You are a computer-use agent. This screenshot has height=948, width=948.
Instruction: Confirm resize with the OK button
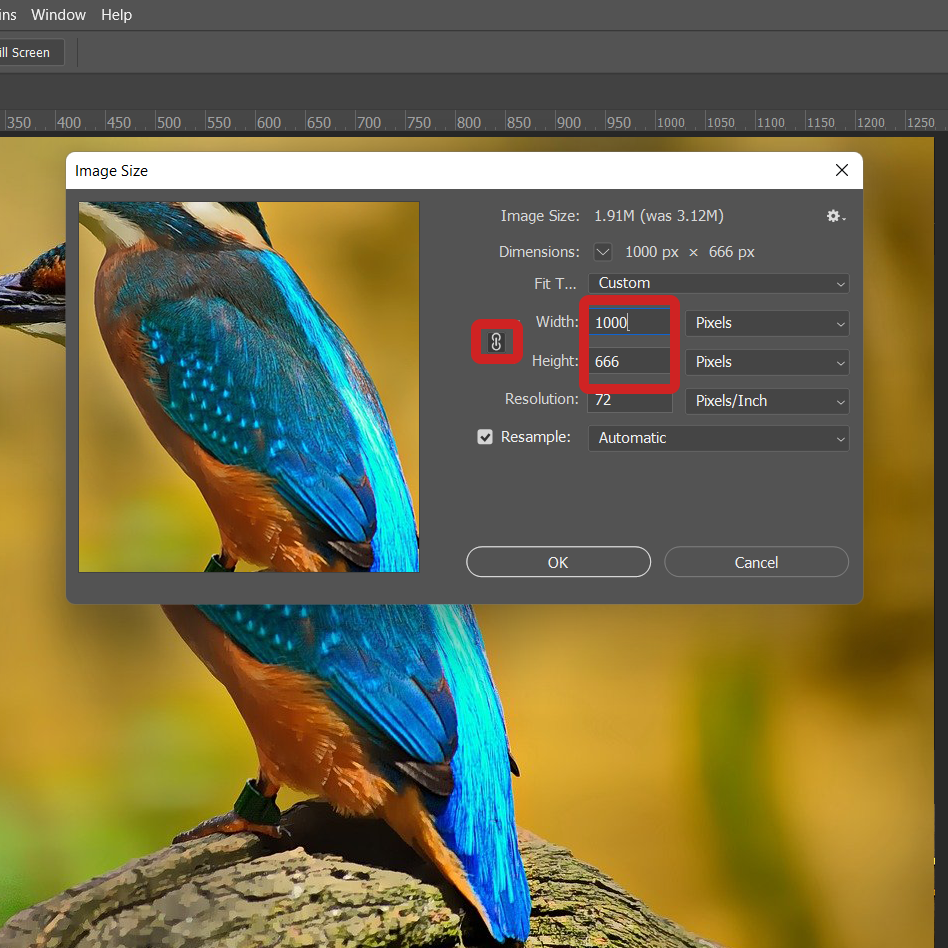coord(558,562)
